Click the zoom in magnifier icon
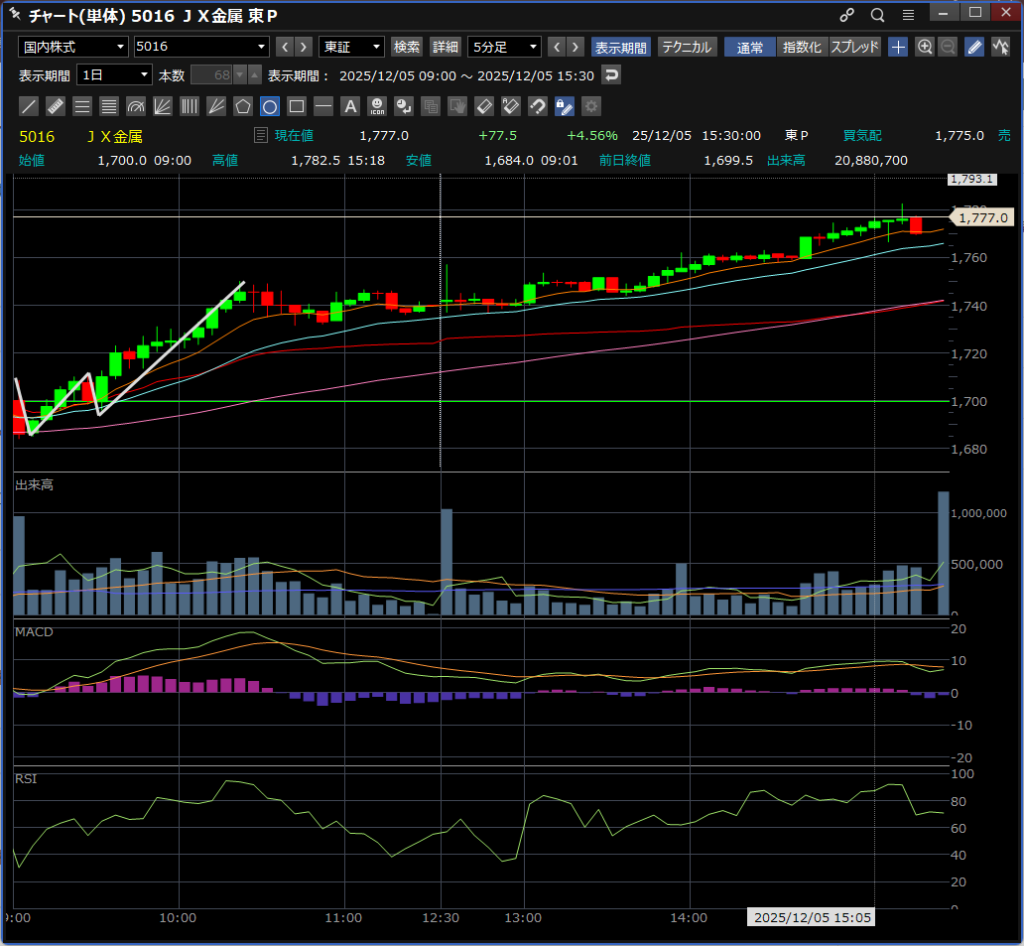 tap(925, 47)
